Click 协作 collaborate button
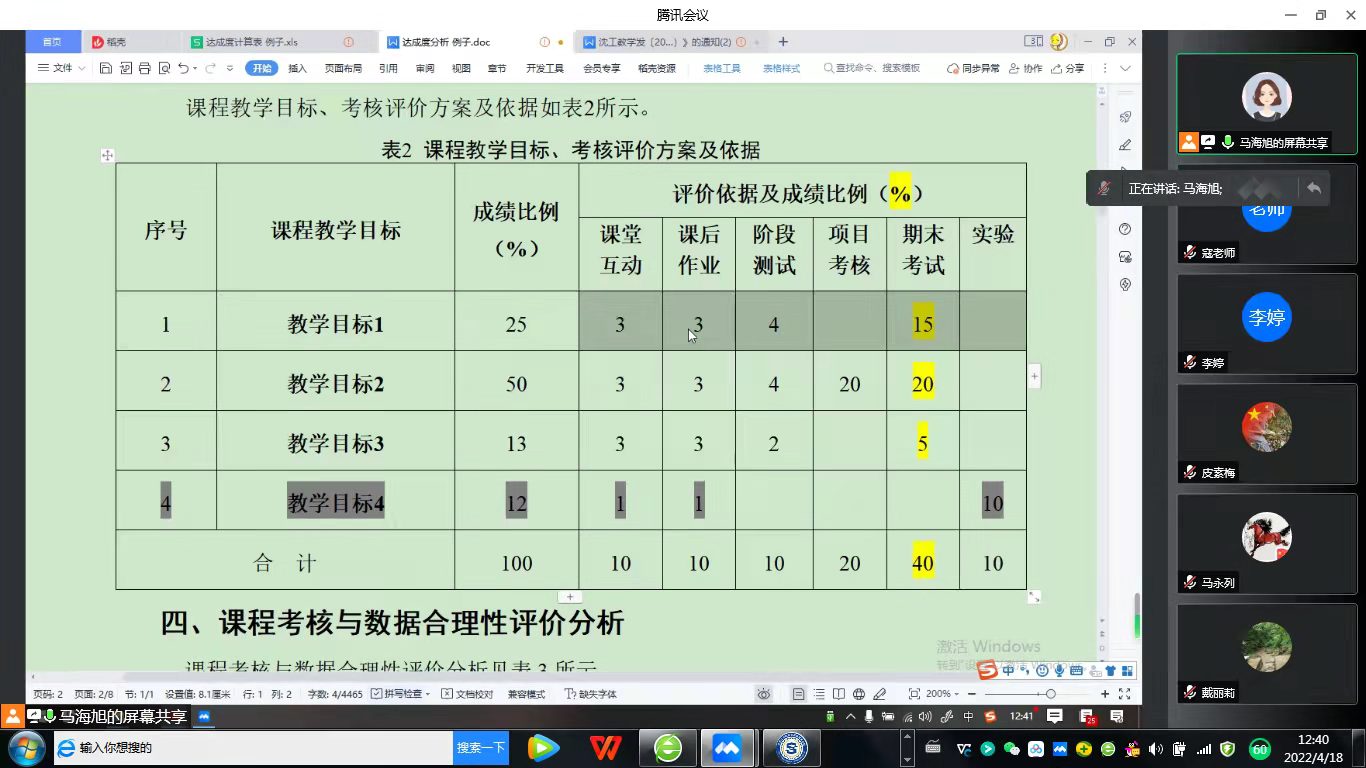This screenshot has height=768, width=1366. [x=1026, y=68]
